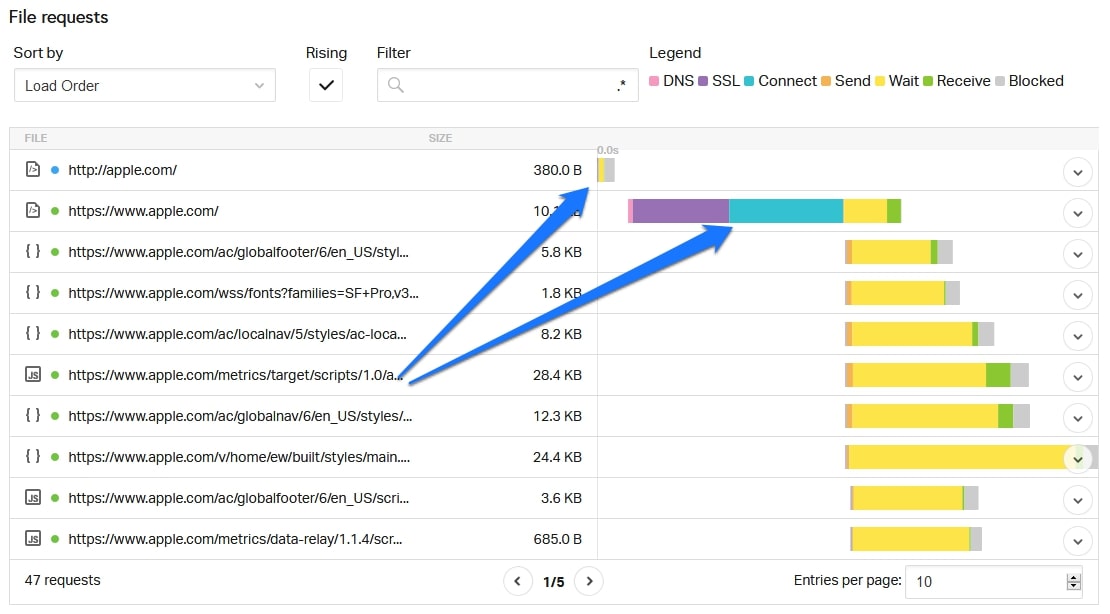Go to previous page of requests
Image resolution: width=1110 pixels, height=614 pixels.
pyautogui.click(x=517, y=581)
